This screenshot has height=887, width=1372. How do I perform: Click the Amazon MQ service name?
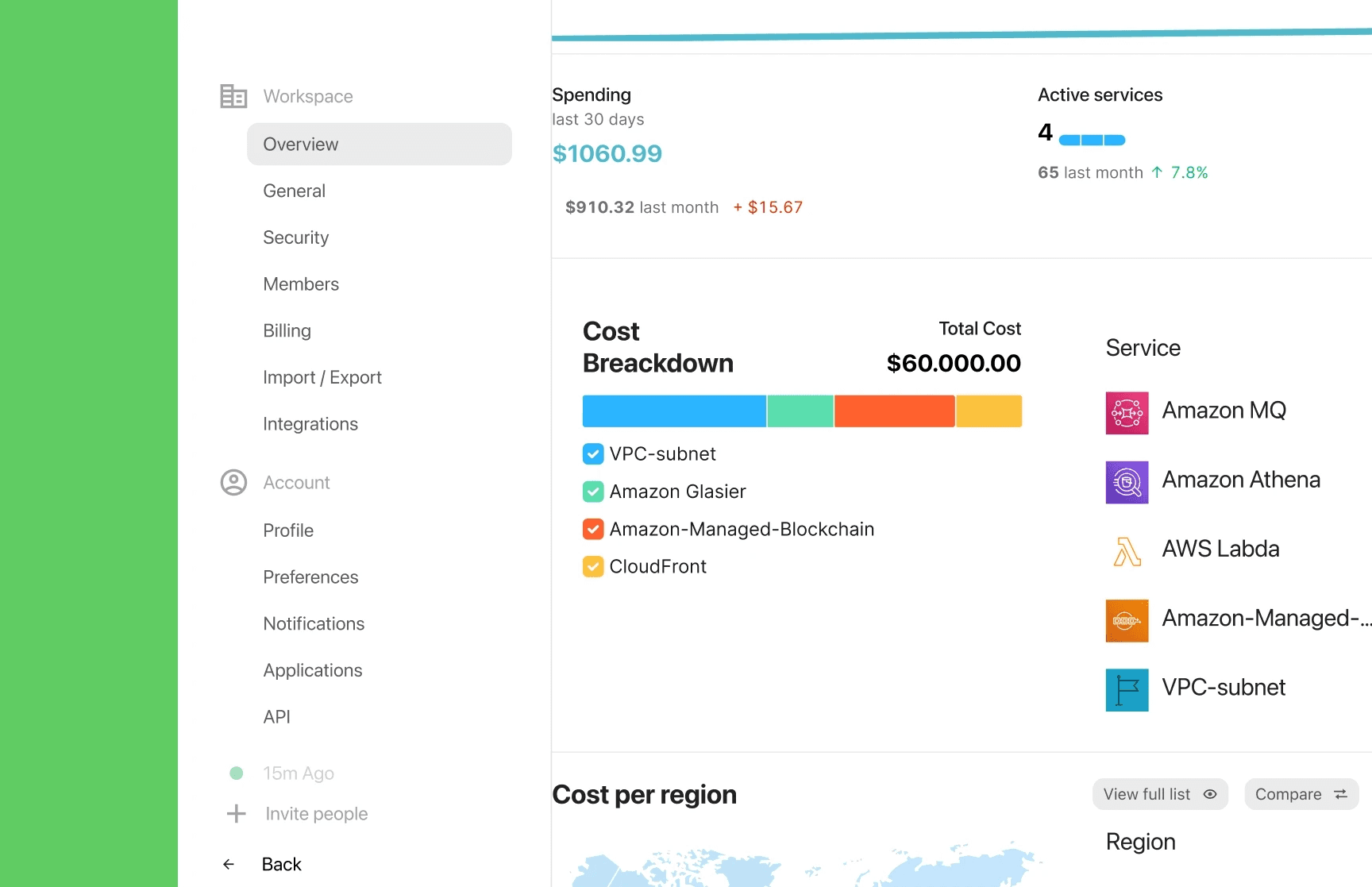(x=1224, y=411)
